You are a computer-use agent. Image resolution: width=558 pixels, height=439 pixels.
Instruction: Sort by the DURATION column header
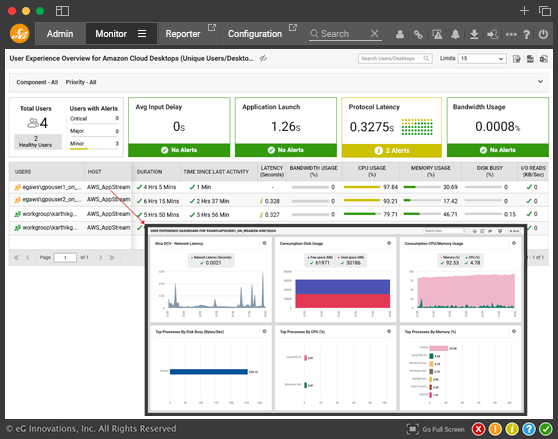[149, 172]
